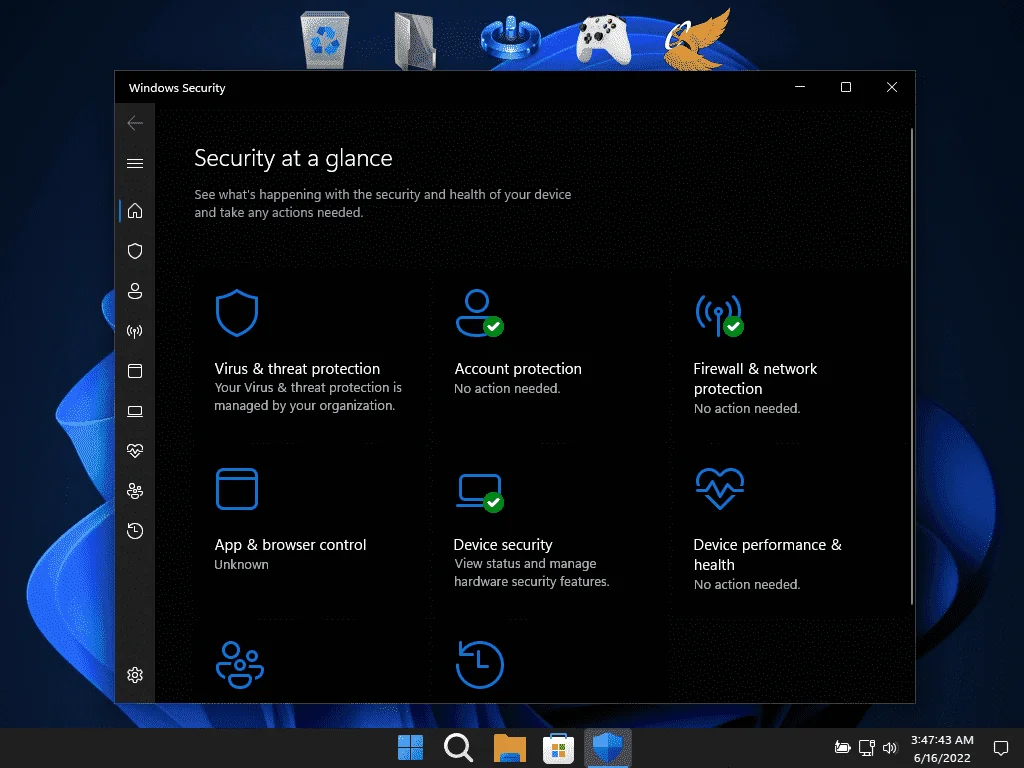This screenshot has width=1024, height=768.
Task: Click 'Unknown' status under App & browser
Action: (x=241, y=564)
